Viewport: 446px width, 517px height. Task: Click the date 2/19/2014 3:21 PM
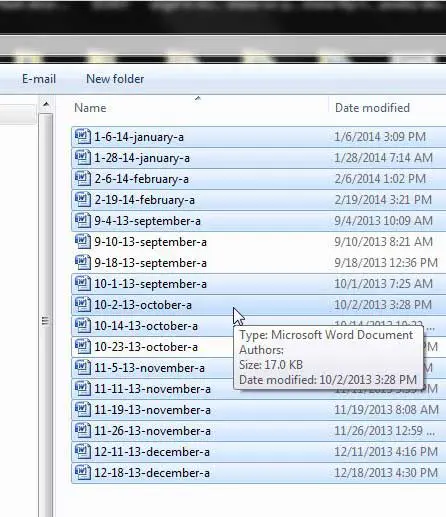click(x=383, y=200)
